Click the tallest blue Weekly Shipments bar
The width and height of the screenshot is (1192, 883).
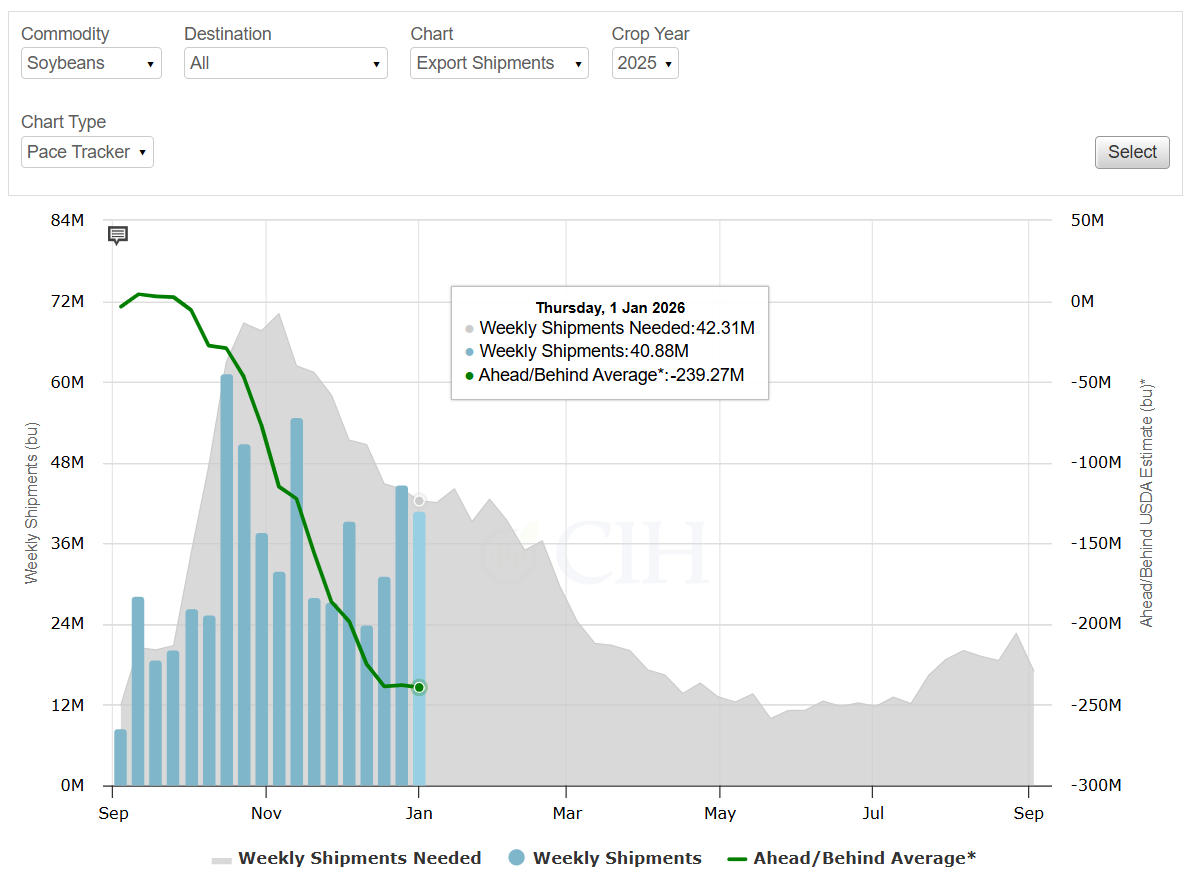point(227,580)
